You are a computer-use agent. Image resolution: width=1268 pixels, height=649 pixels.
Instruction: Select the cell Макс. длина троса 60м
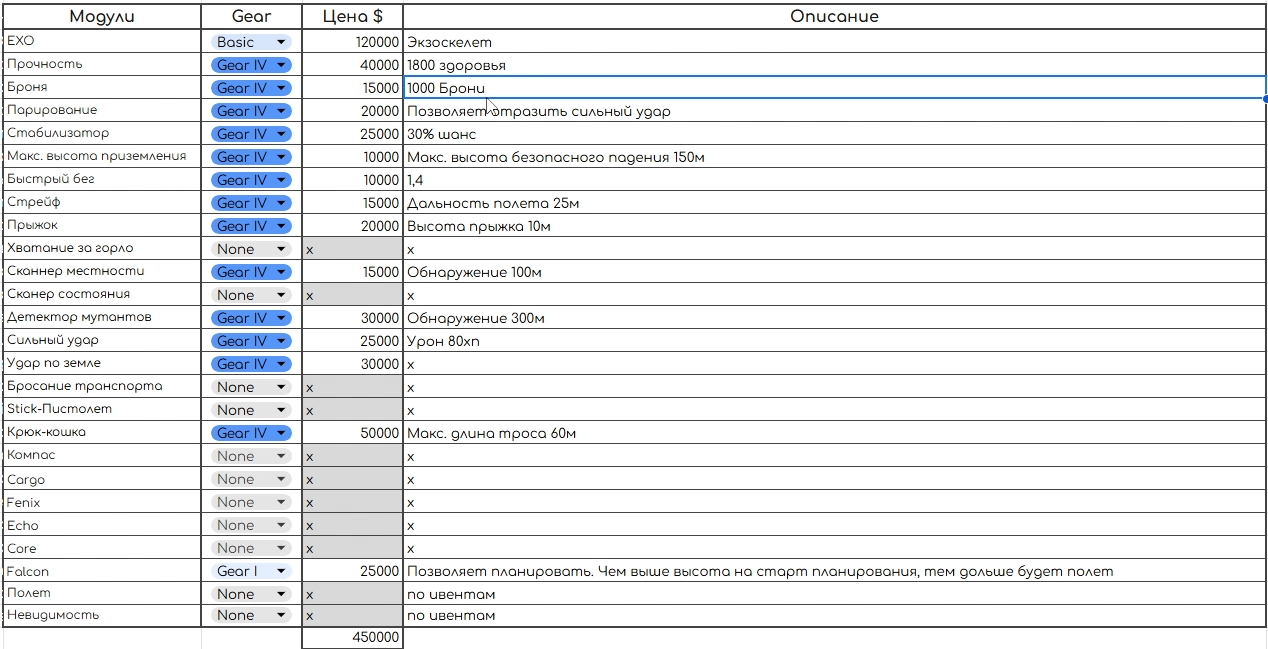pyautogui.click(x=834, y=433)
